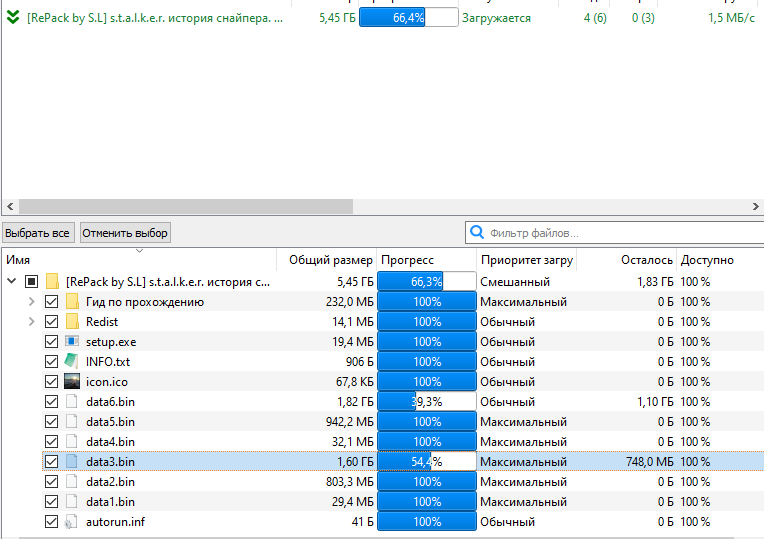
Task: Click the Выбрать все button
Action: tap(38, 233)
